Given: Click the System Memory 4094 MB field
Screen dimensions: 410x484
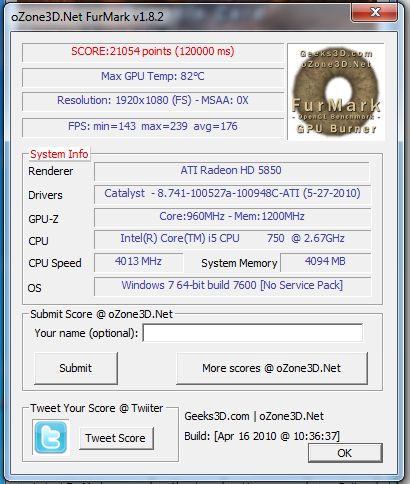Looking at the screenshot, I should tap(326, 262).
